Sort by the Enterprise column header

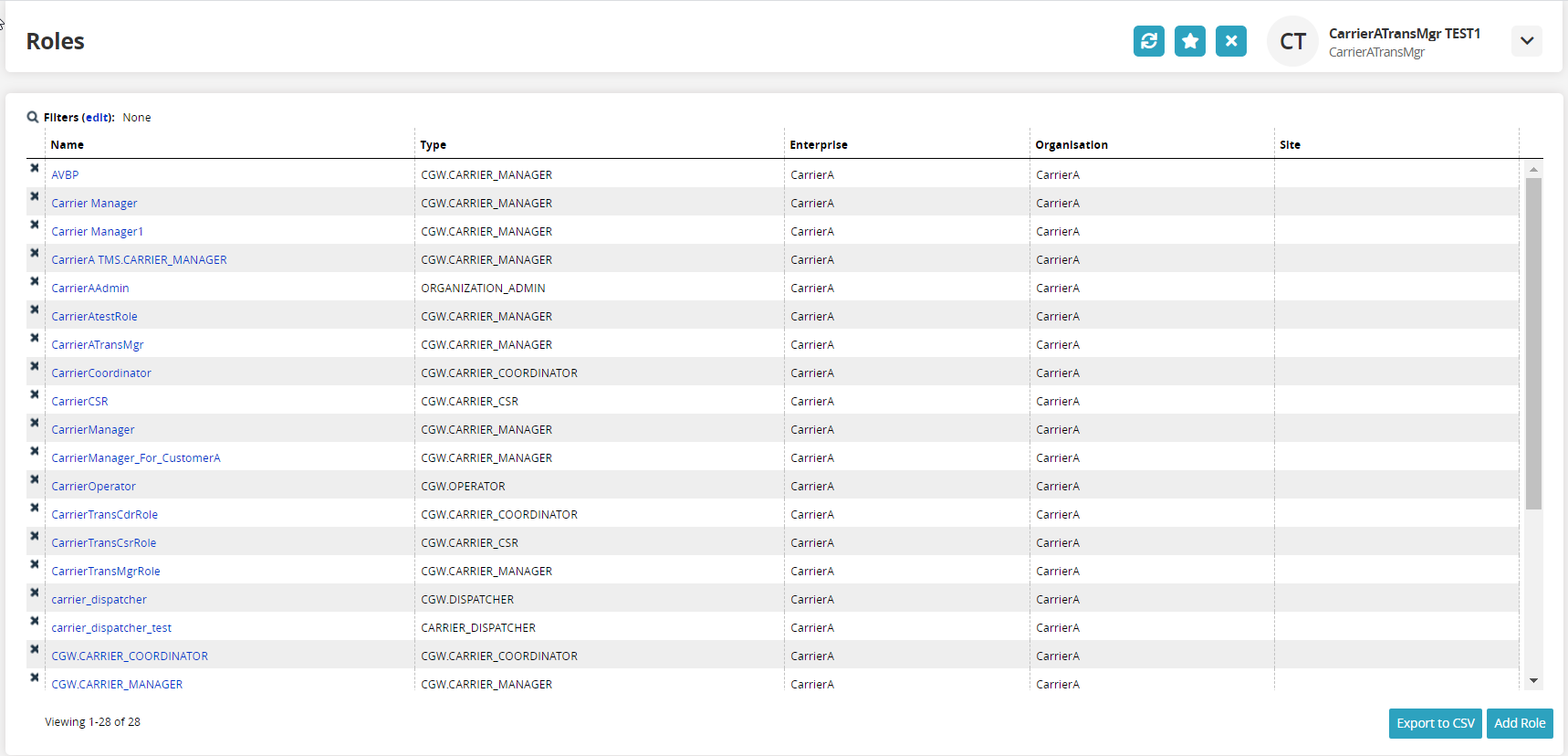pyautogui.click(x=818, y=145)
